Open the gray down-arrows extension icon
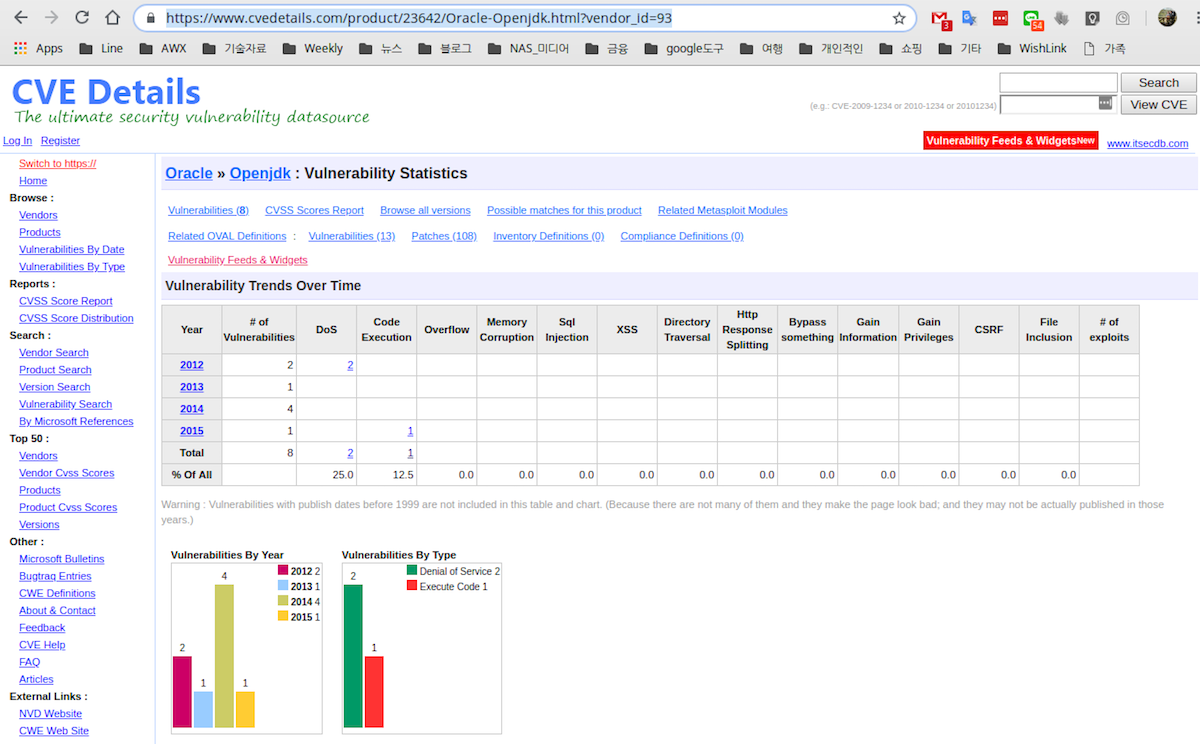The width and height of the screenshot is (1200, 744). point(1062,18)
